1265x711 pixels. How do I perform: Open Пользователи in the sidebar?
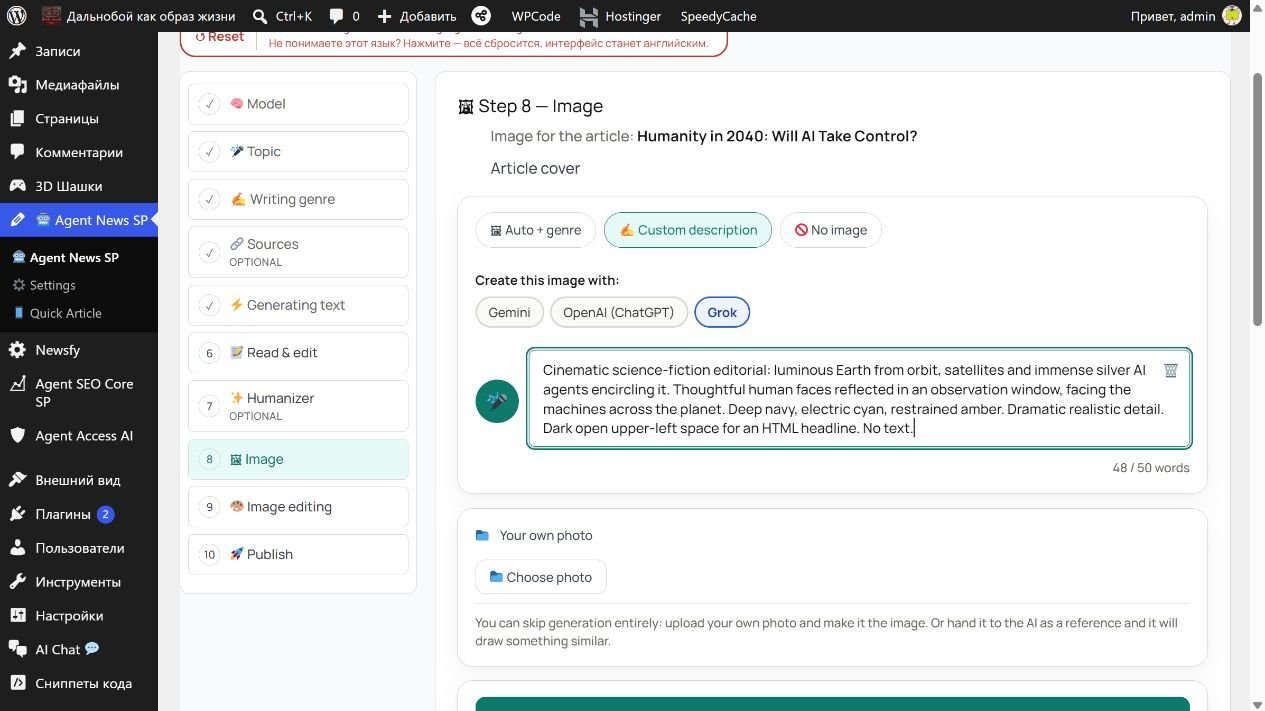pos(79,548)
